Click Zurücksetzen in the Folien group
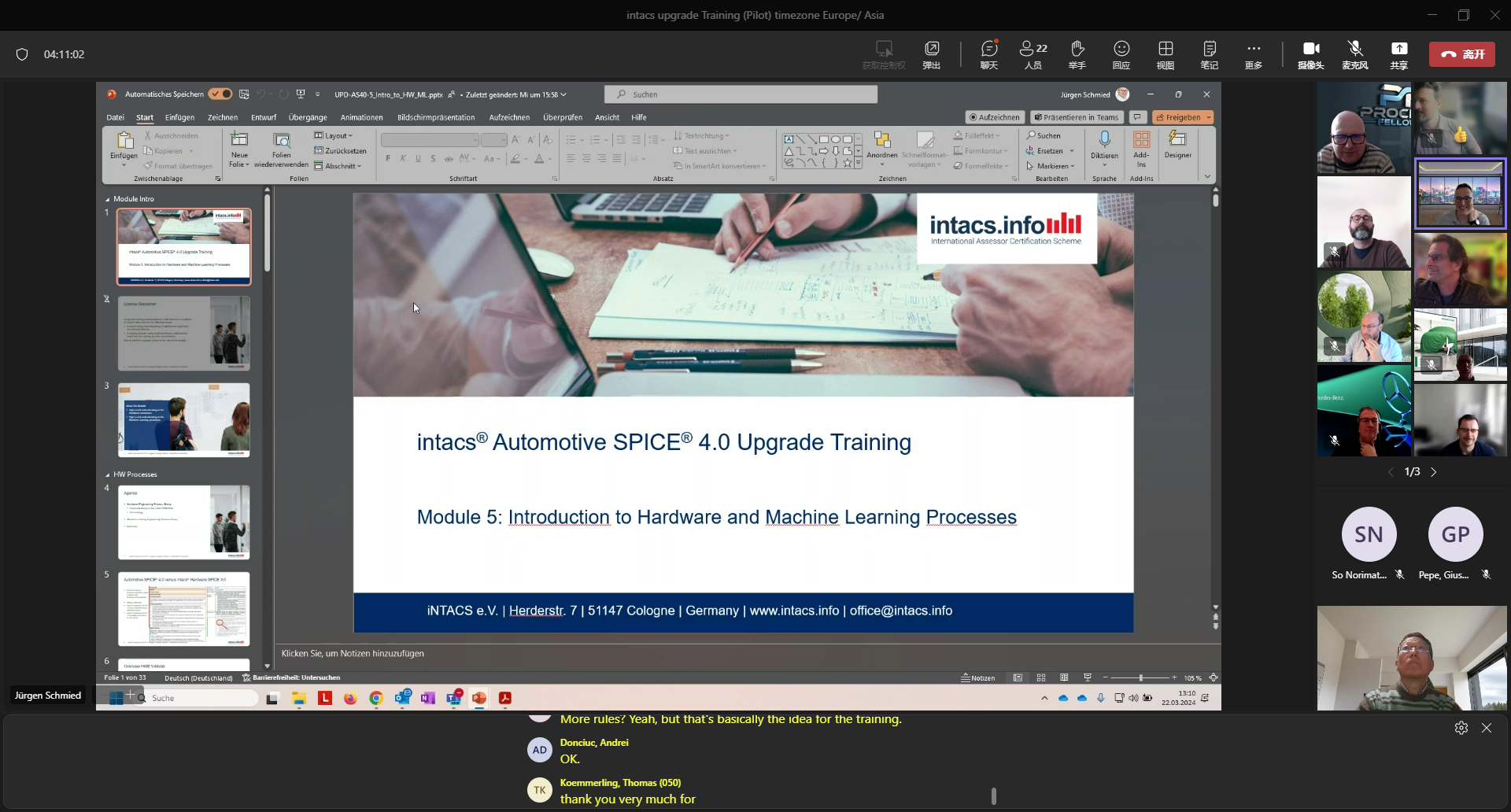Viewport: 1511px width, 812px height. click(x=340, y=150)
